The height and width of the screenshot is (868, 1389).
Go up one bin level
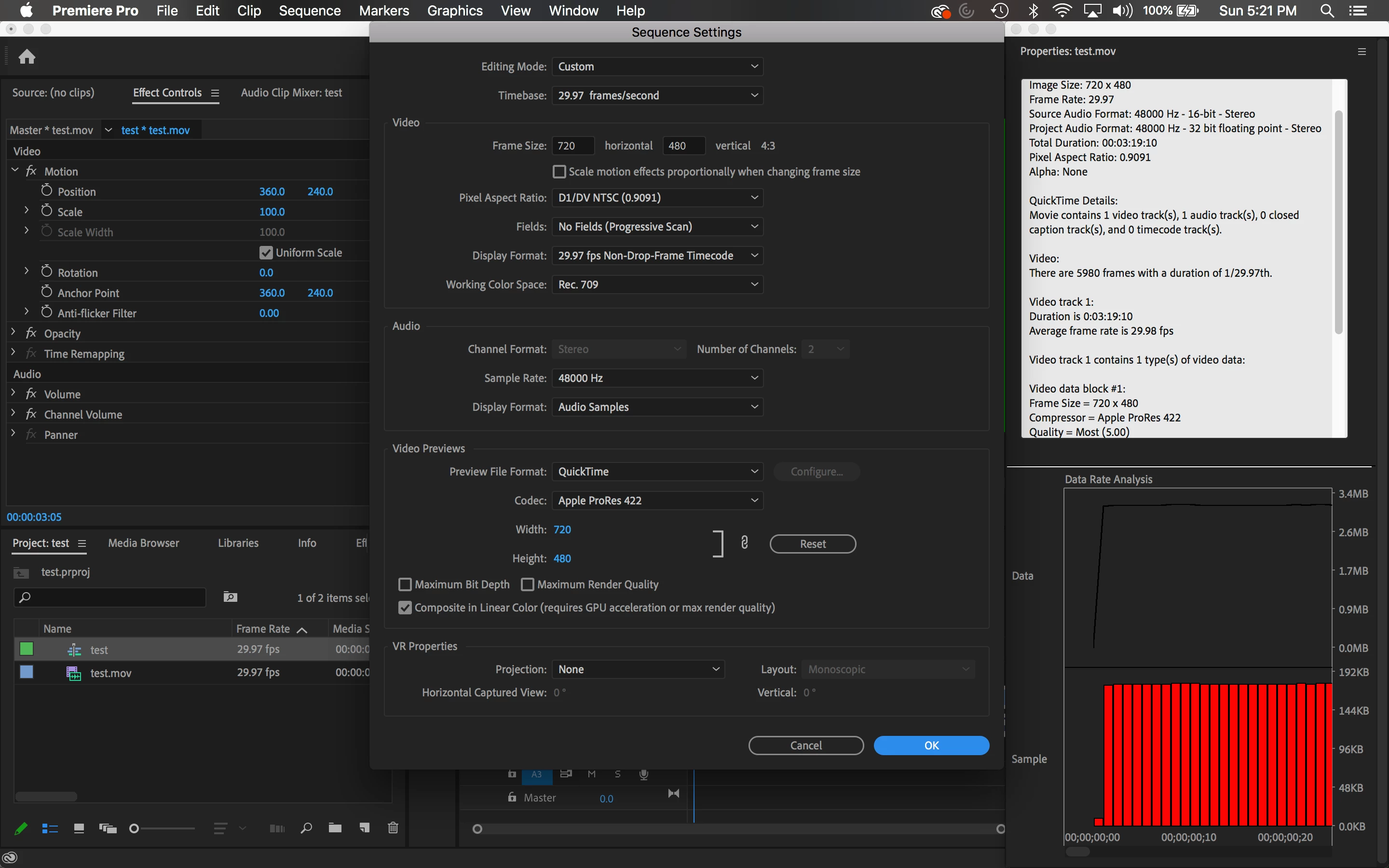[21, 572]
